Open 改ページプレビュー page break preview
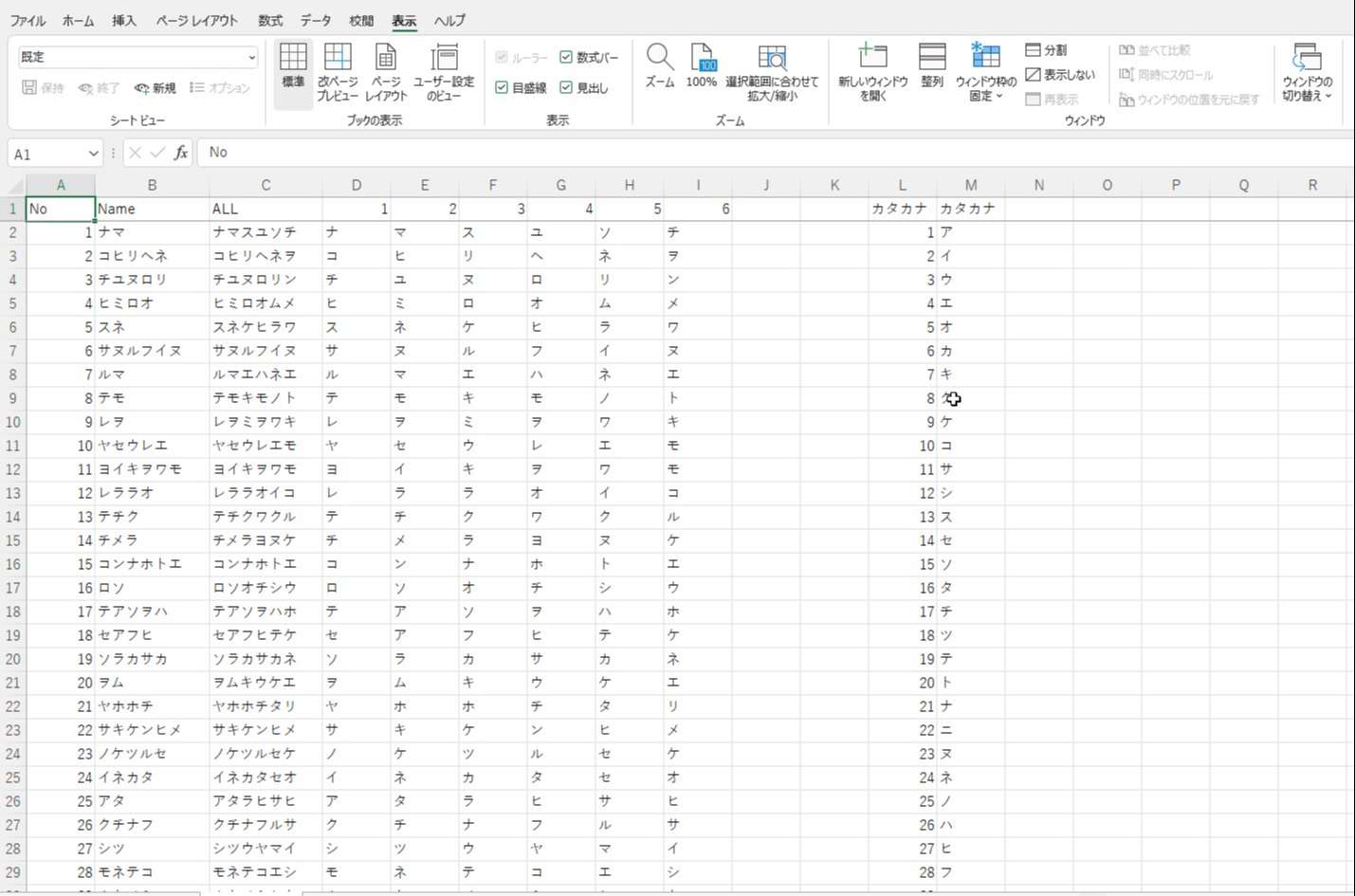Viewport: 1355px width, 896px height. tap(338, 73)
